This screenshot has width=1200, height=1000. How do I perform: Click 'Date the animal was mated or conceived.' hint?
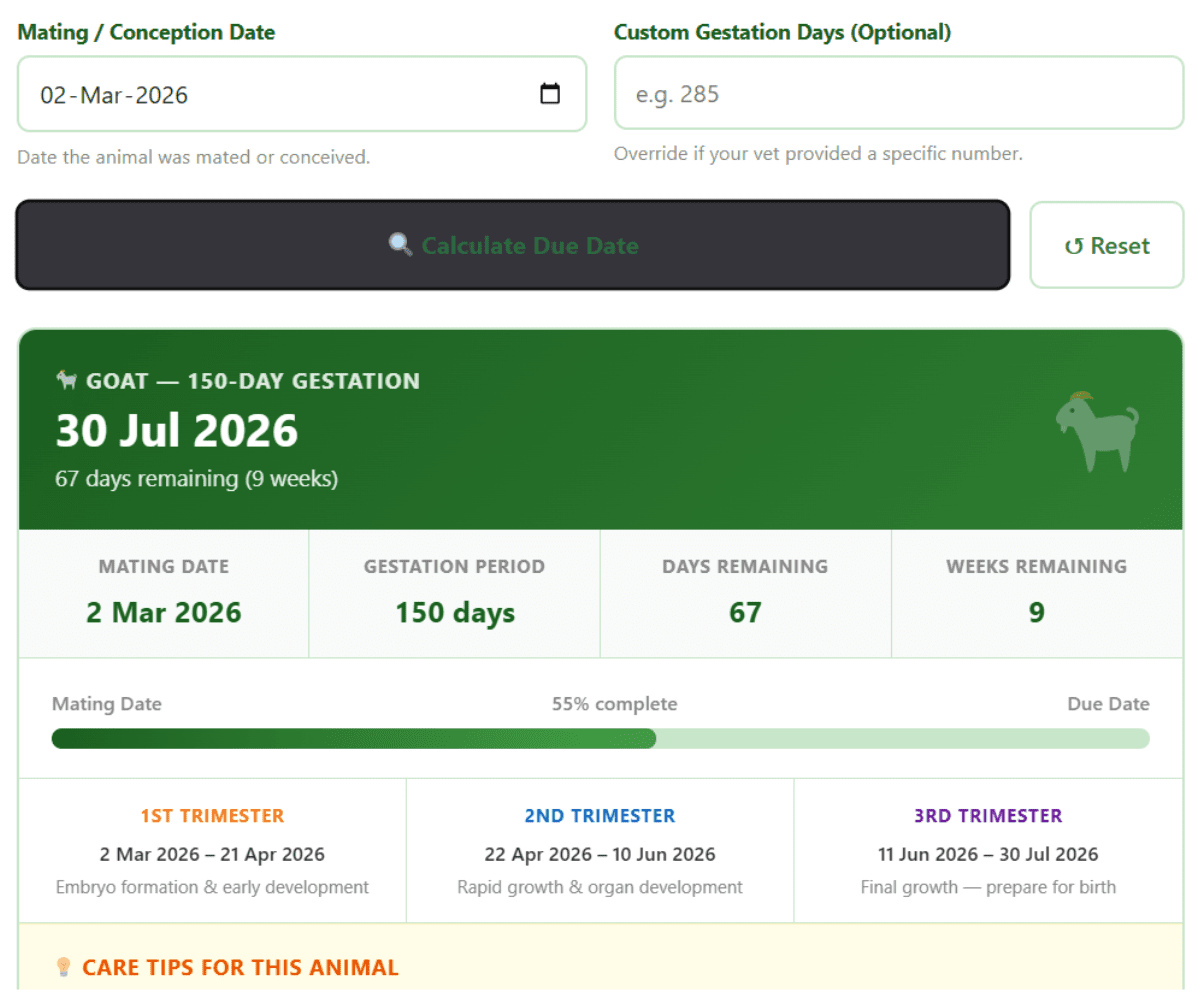194,157
